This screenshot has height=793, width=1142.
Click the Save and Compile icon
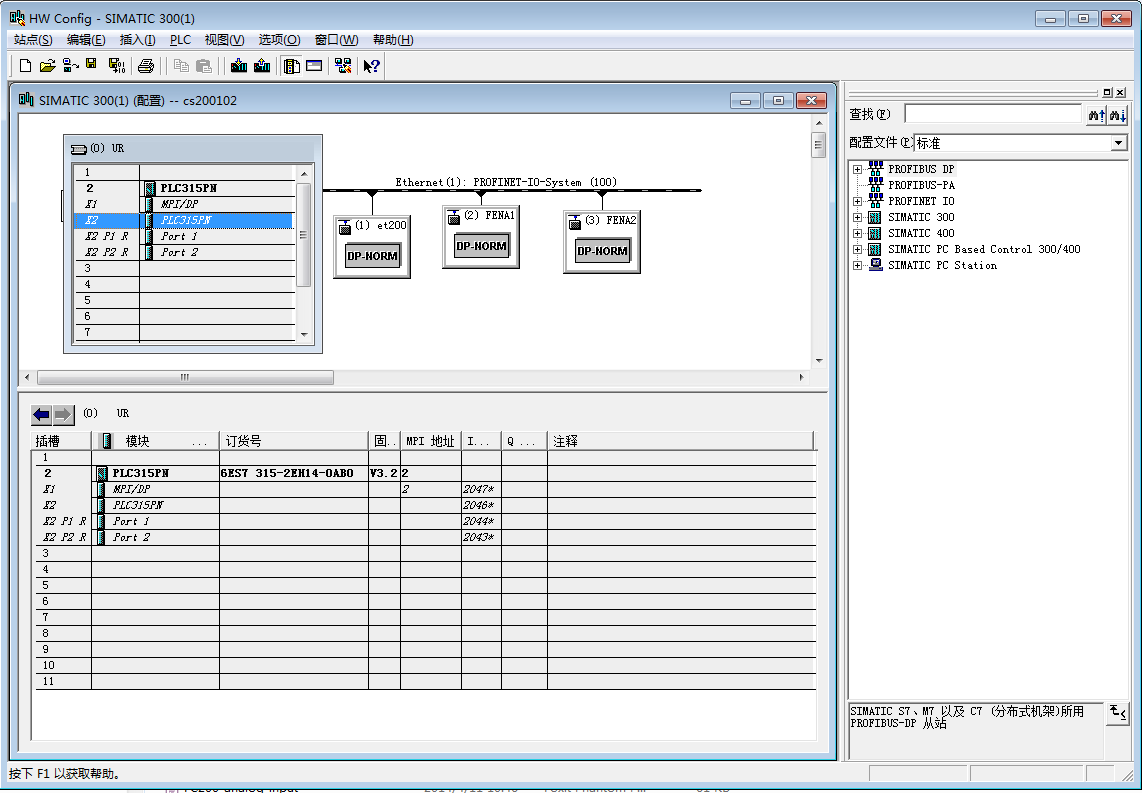point(117,66)
